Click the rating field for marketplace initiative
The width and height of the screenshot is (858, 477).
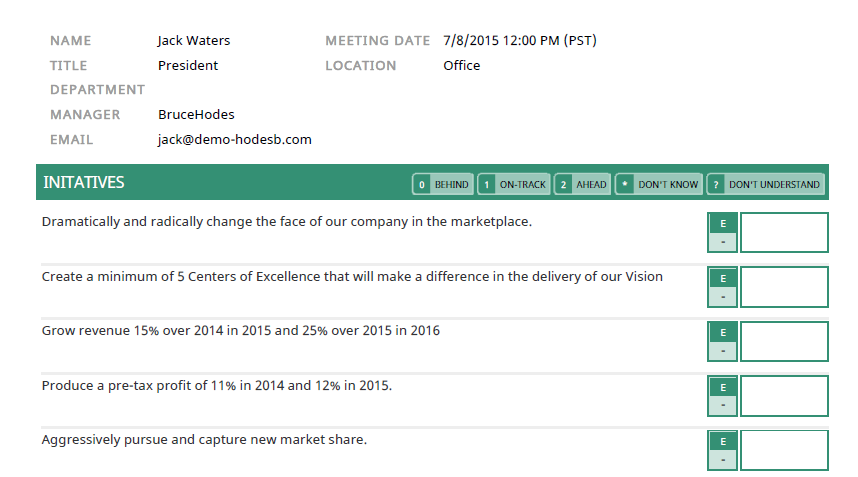[x=784, y=233]
